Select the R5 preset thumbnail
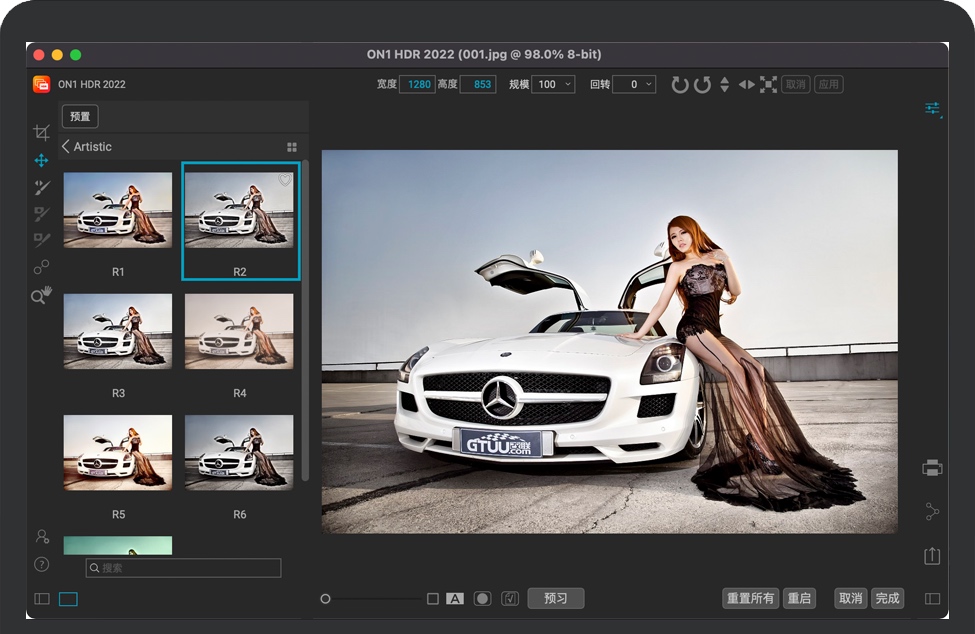 pos(118,453)
